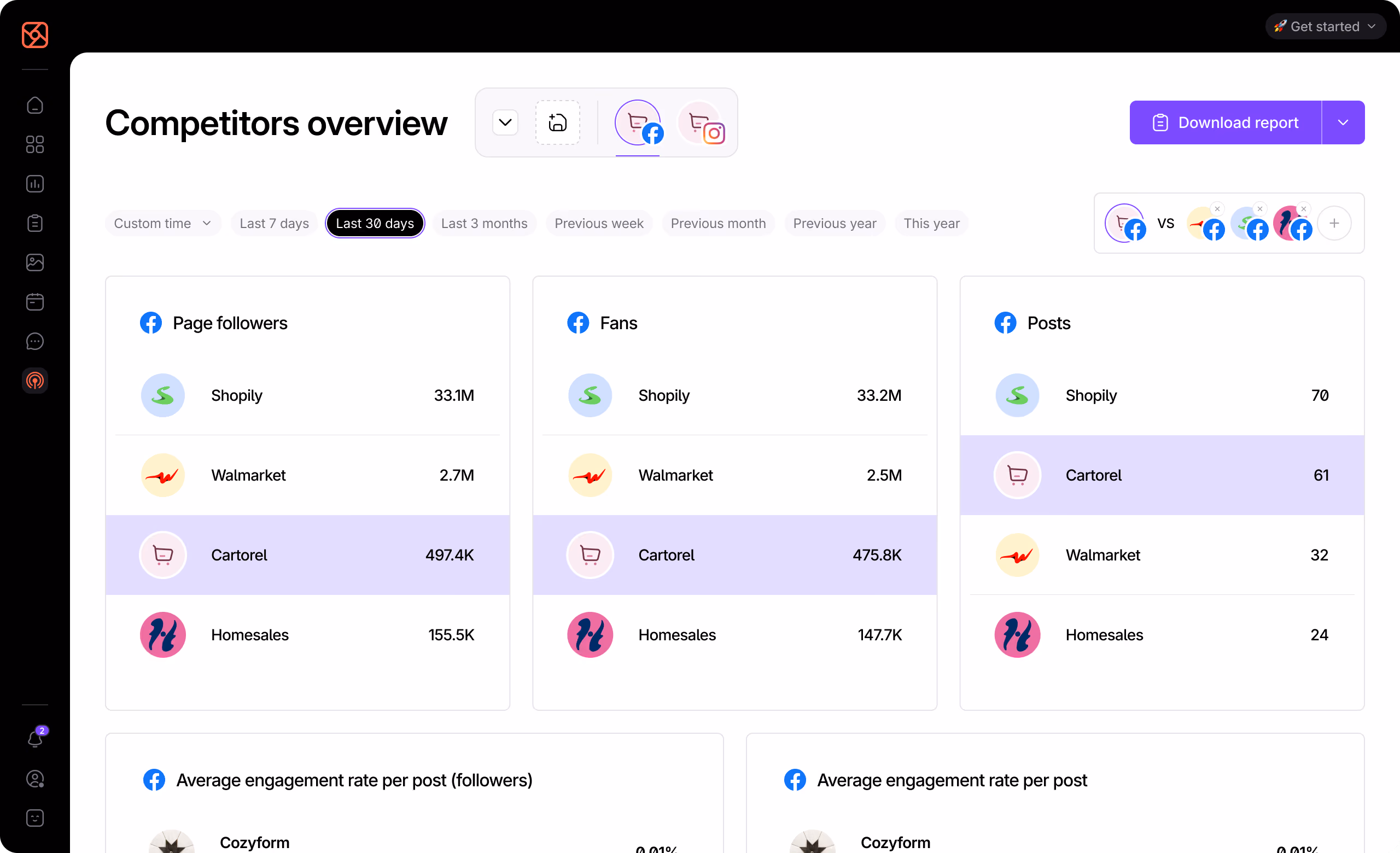The width and height of the screenshot is (1400, 853).
Task: Switch to the Cartorel Instagram profile tab
Action: click(x=702, y=122)
